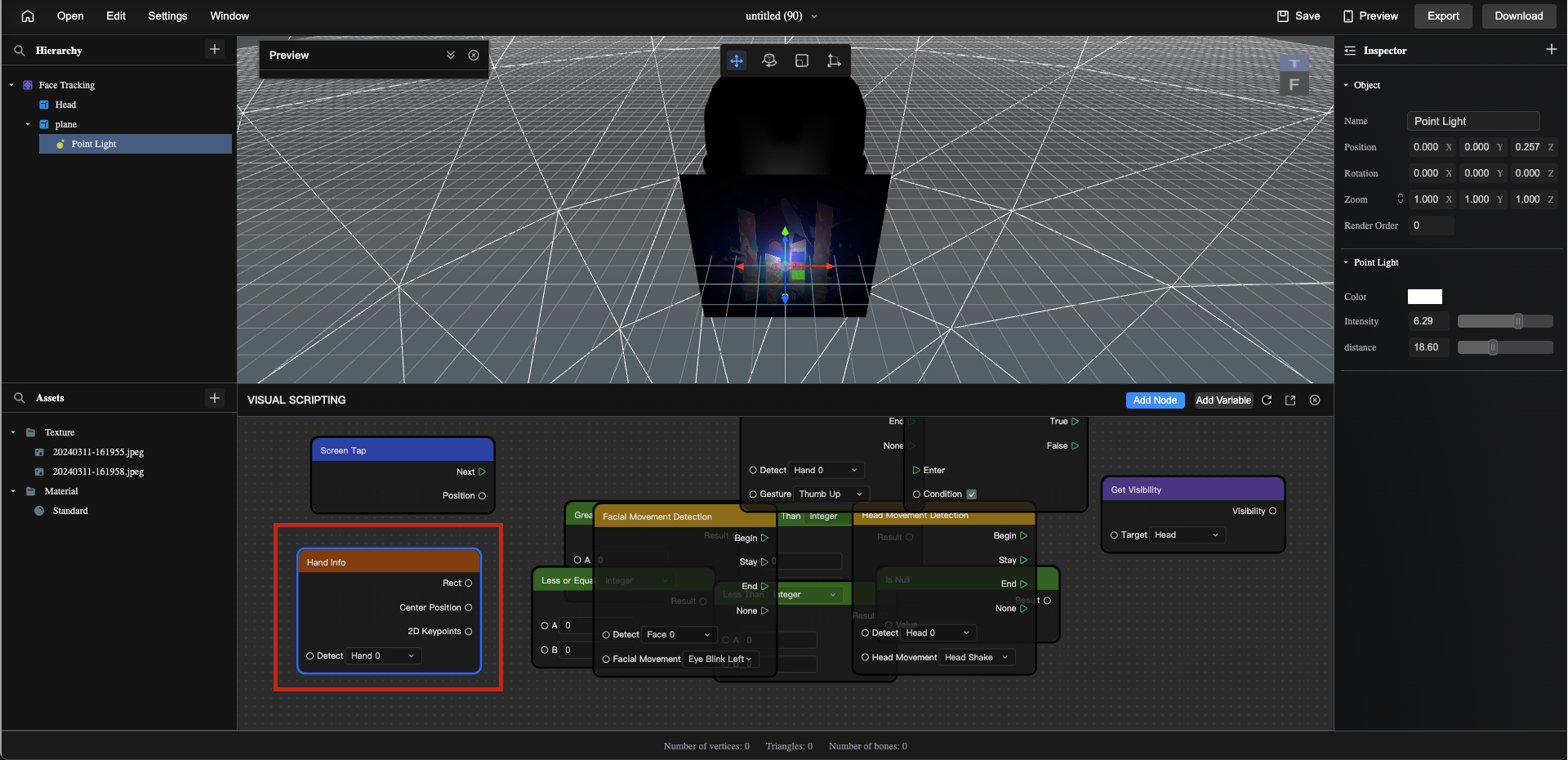
Task: Open the Target Head dropdown
Action: pyautogui.click(x=1187, y=534)
